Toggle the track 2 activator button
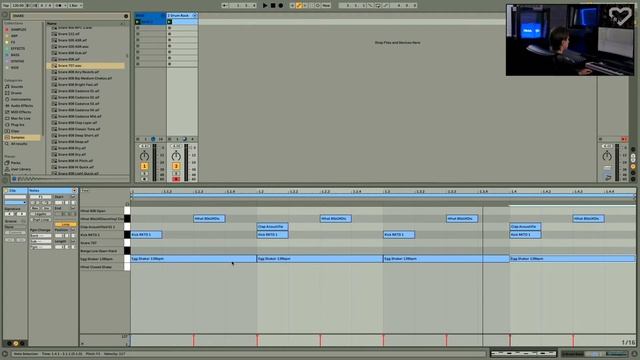 click(176, 166)
